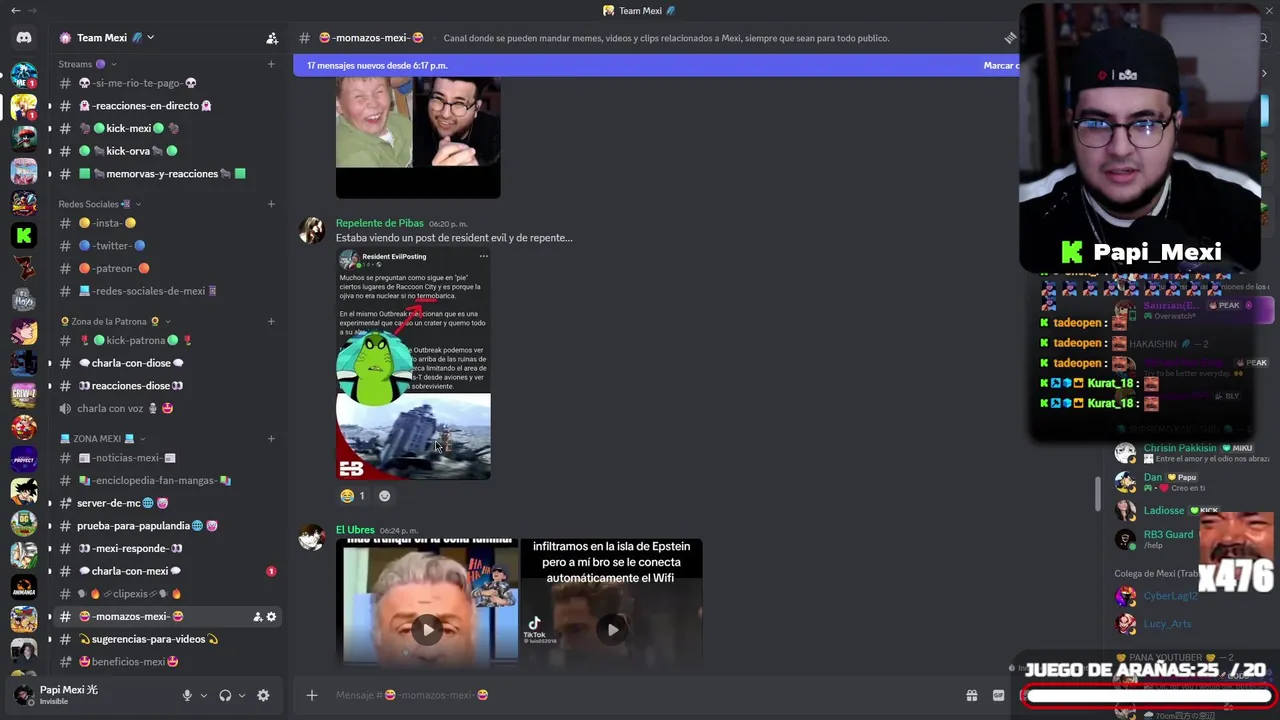Open user settings gear icon
This screenshot has width=1280, height=720.
pyautogui.click(x=263, y=695)
